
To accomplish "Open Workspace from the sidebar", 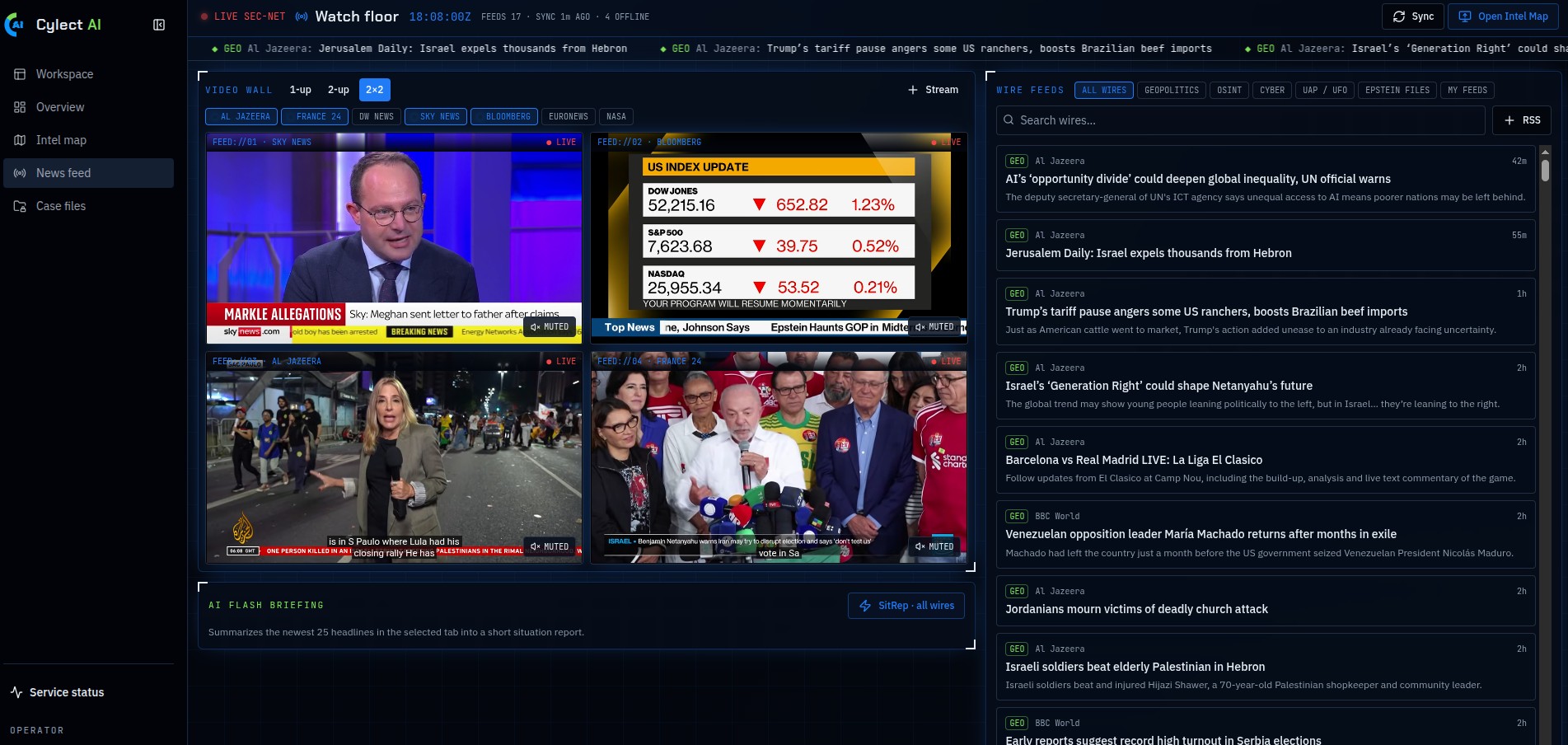I will [88, 74].
